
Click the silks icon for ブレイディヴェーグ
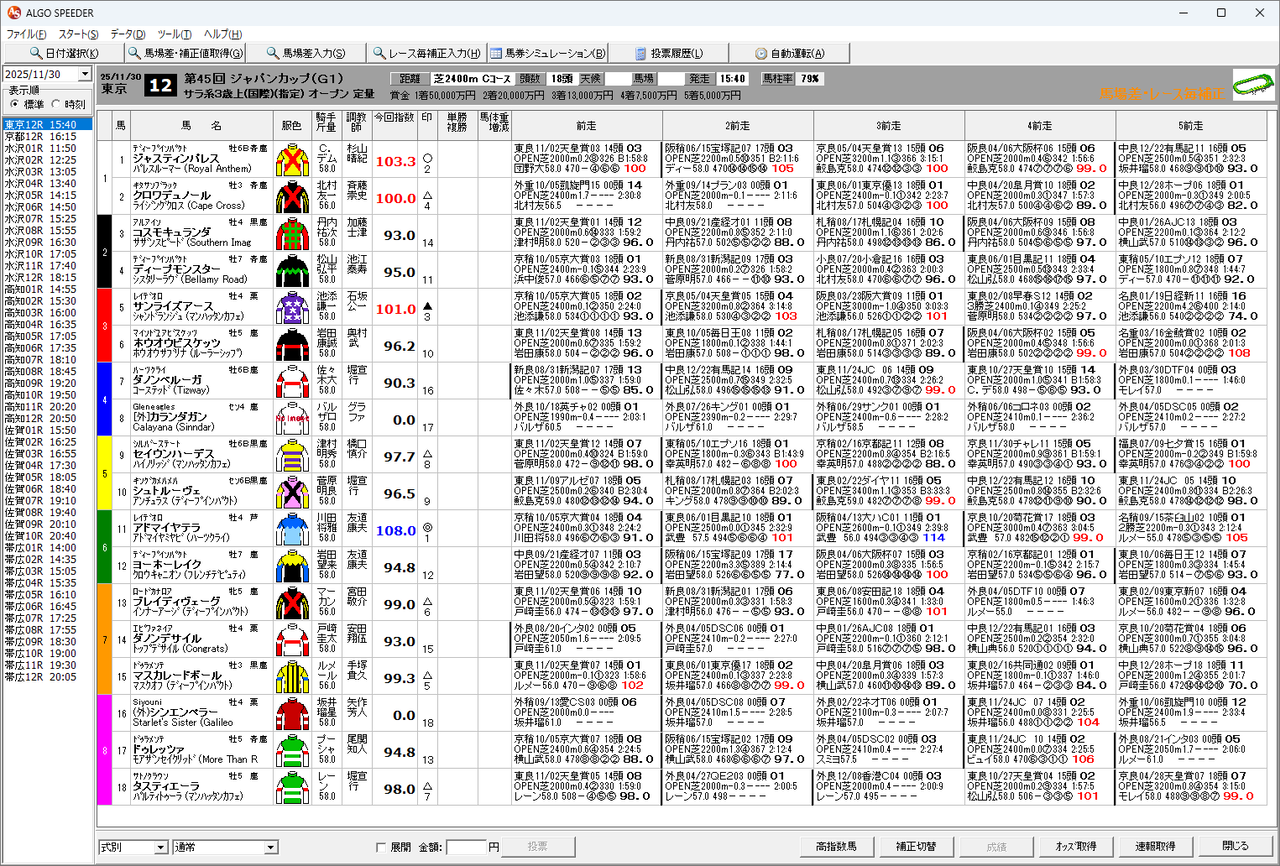tap(292, 604)
